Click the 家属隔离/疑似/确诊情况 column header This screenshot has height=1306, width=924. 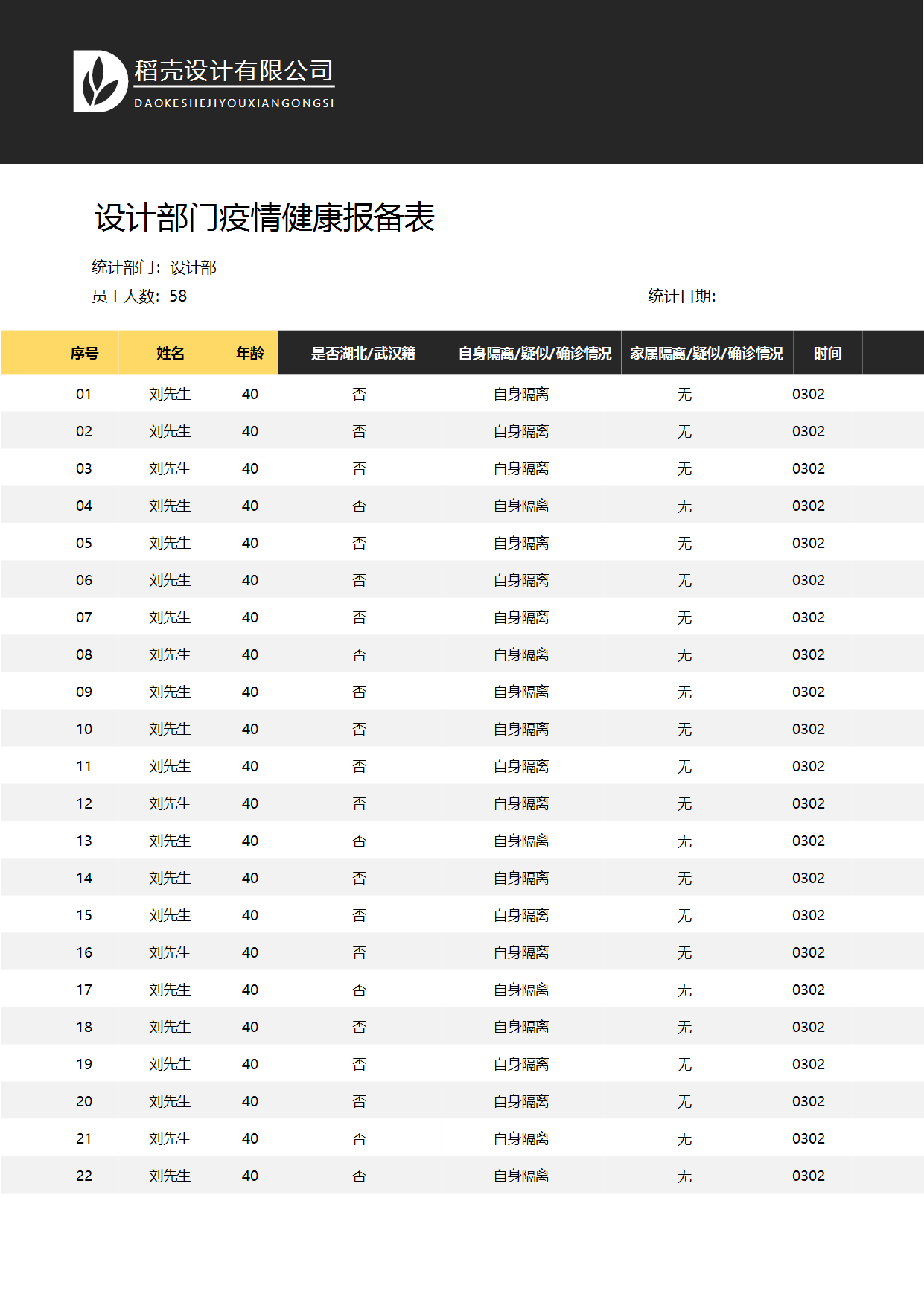tap(706, 354)
